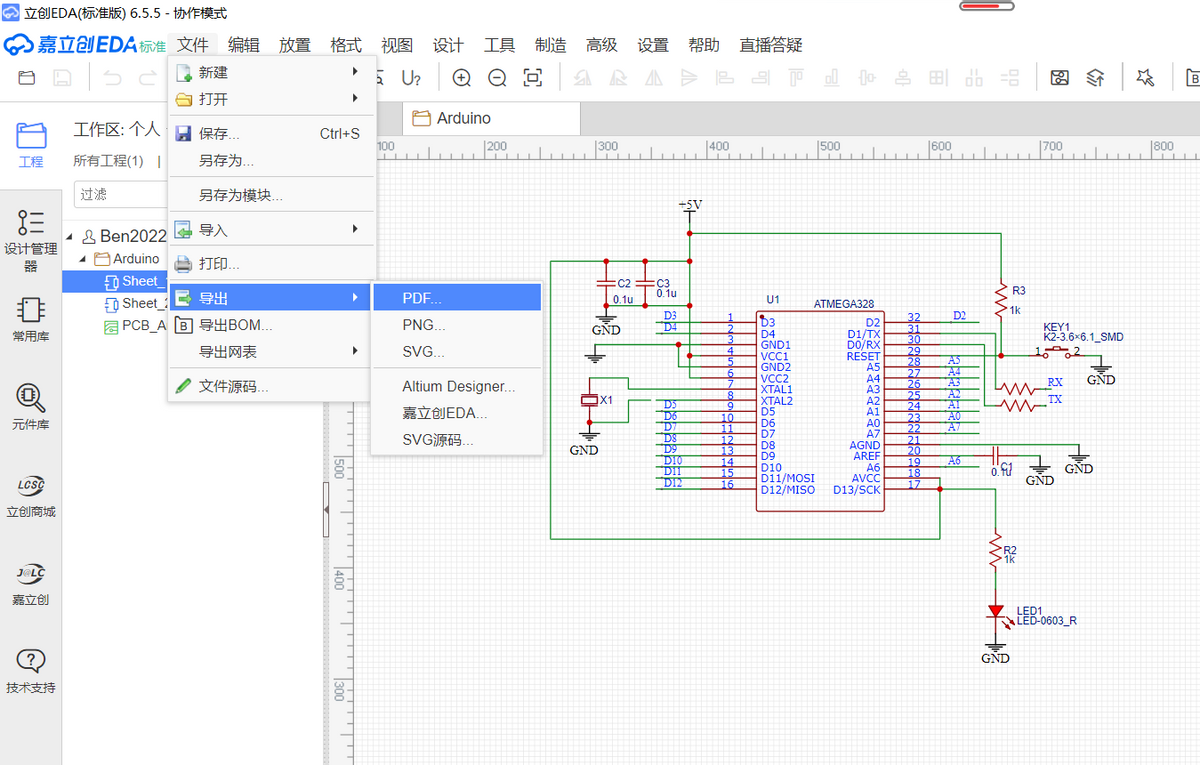Click the open folder toolbar icon
The height and width of the screenshot is (765, 1200).
coord(27,78)
